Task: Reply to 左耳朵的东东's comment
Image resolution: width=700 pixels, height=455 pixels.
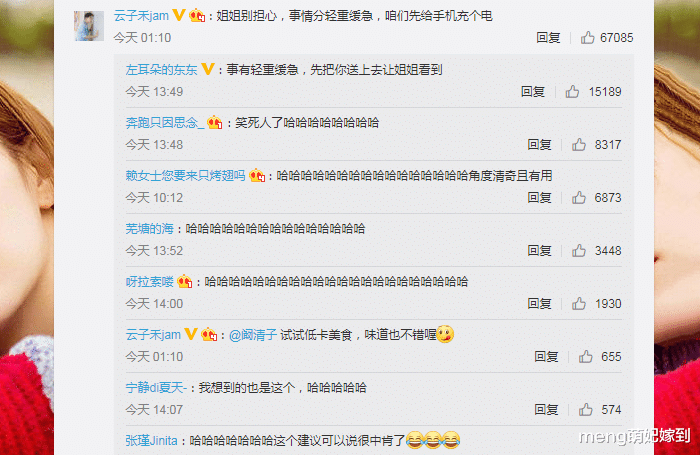Action: click(x=533, y=92)
